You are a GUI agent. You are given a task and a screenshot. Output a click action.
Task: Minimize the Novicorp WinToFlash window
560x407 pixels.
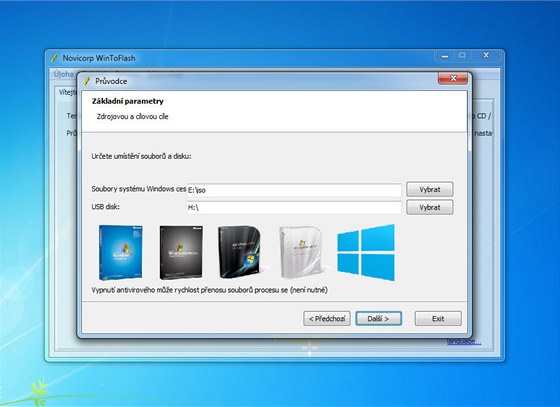445,56
